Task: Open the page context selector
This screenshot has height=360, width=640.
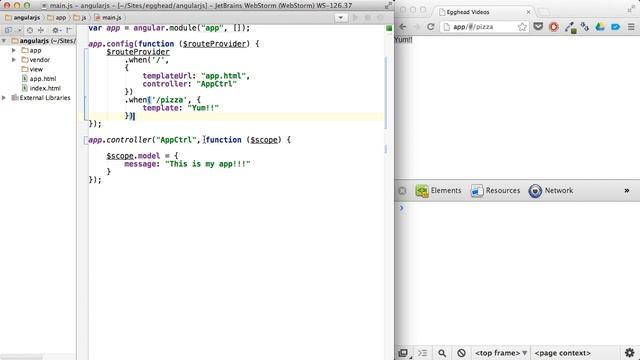Action: (x=562, y=353)
